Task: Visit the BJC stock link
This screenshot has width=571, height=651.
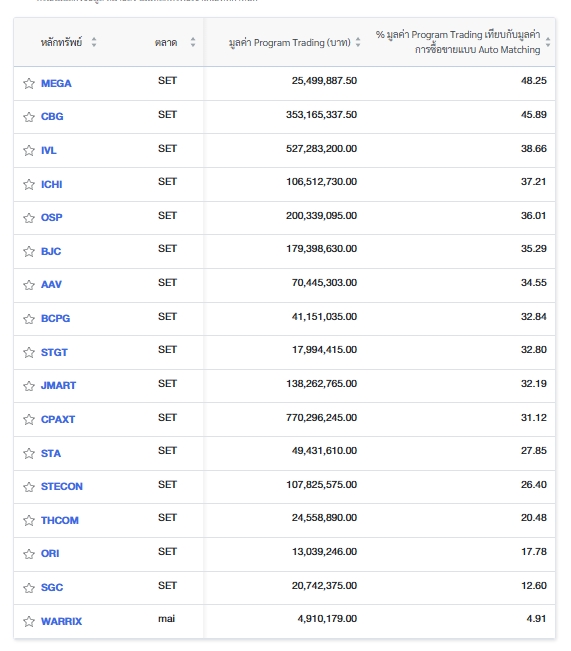Action: pos(51,251)
